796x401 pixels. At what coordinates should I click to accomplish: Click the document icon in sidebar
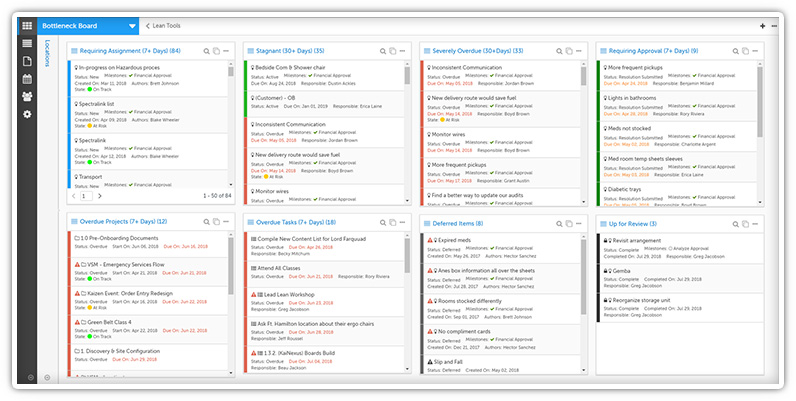tap(27, 61)
